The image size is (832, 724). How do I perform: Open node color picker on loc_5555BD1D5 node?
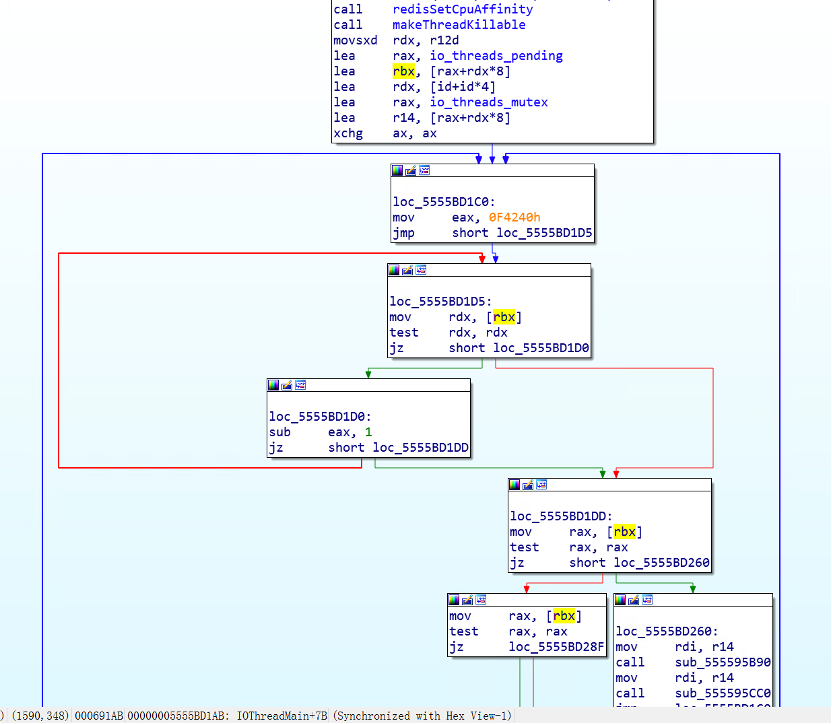click(x=395, y=270)
